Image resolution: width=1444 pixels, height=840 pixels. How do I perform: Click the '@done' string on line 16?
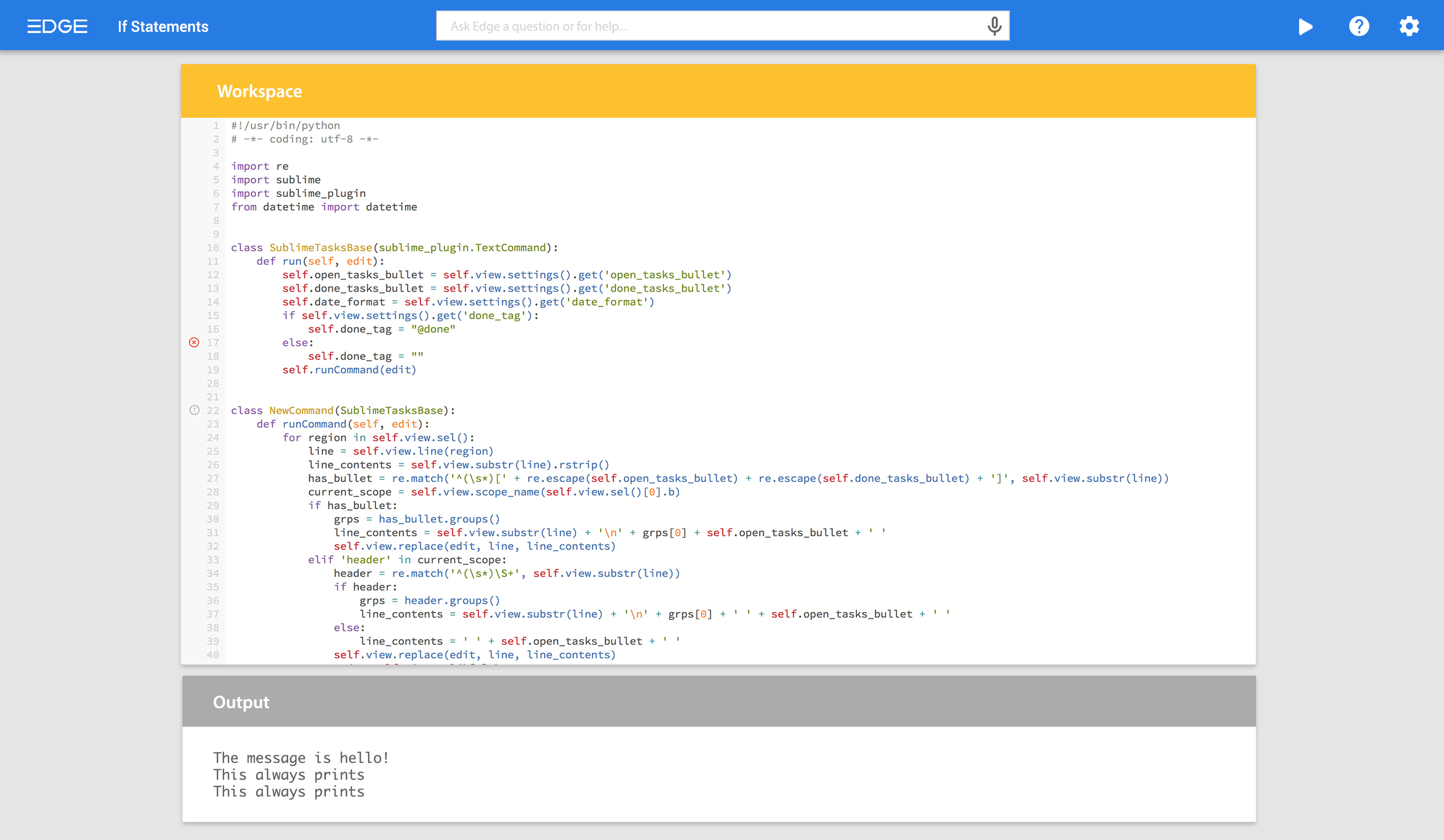(x=433, y=329)
